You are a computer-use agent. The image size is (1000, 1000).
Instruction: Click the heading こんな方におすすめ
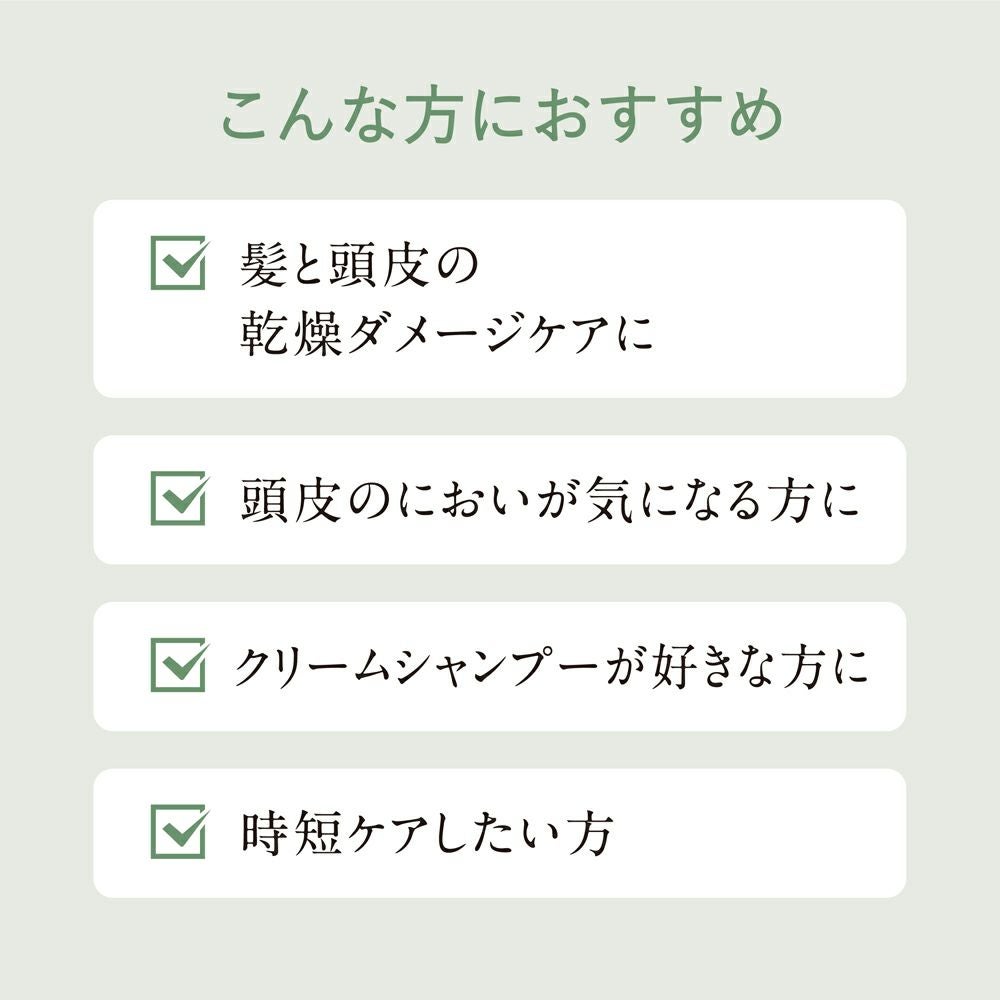(500, 118)
